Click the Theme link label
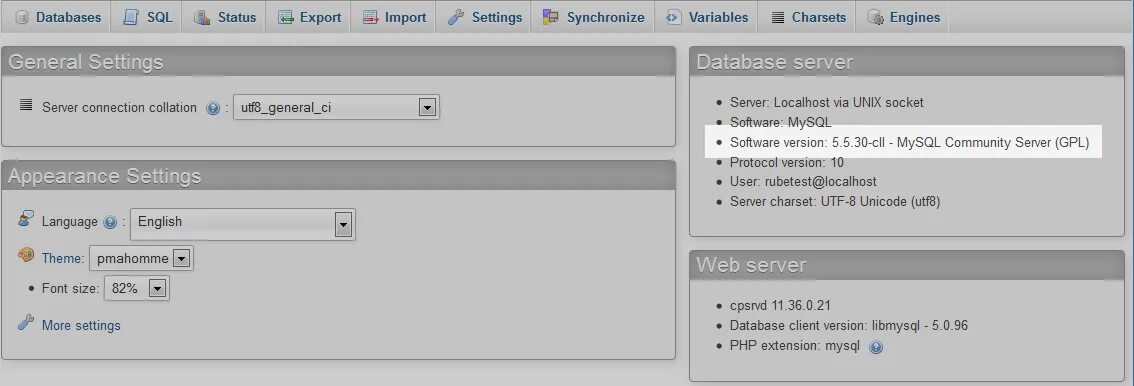This screenshot has height=386, width=1134. [62, 258]
